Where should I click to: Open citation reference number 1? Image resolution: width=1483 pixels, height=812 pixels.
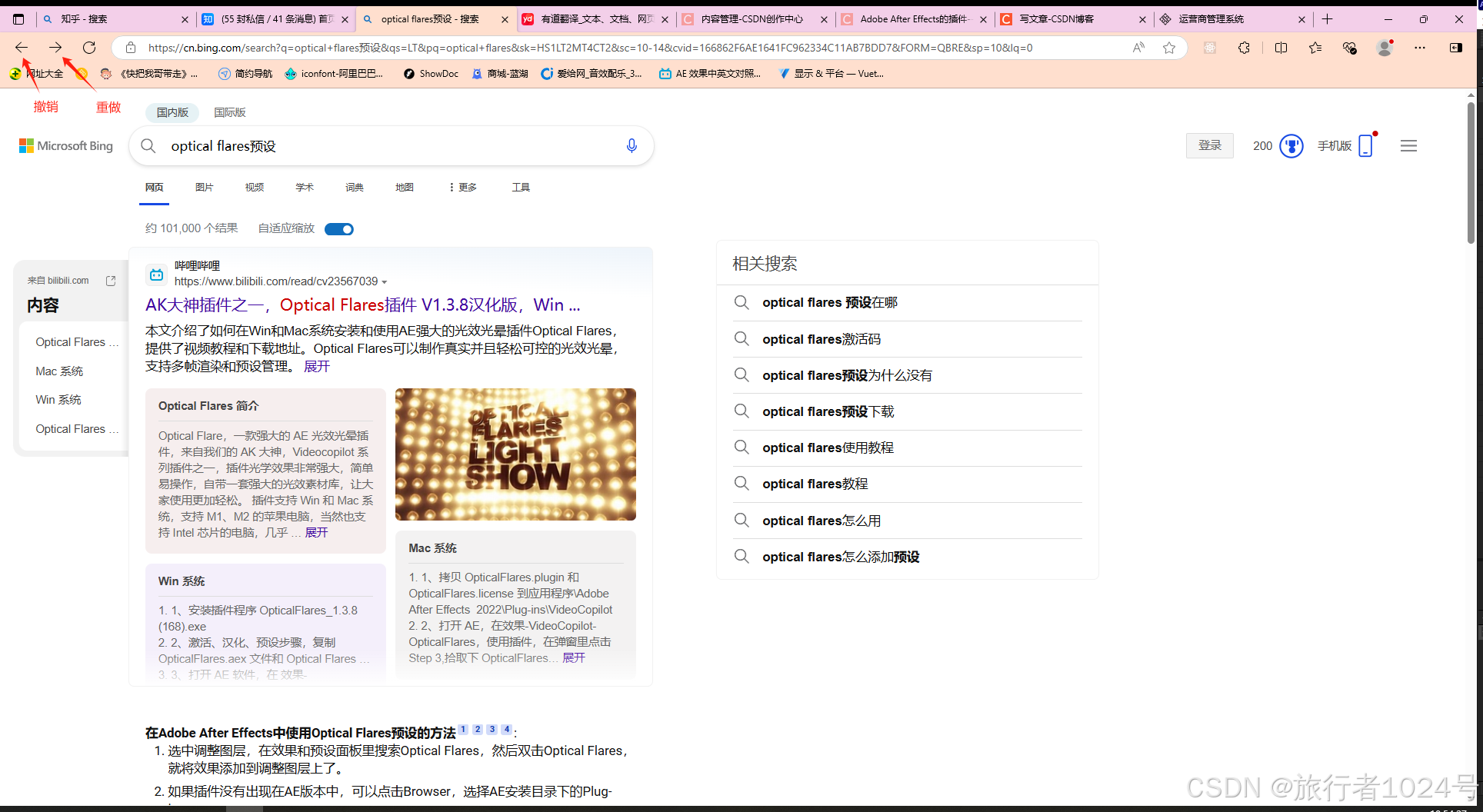(x=463, y=729)
